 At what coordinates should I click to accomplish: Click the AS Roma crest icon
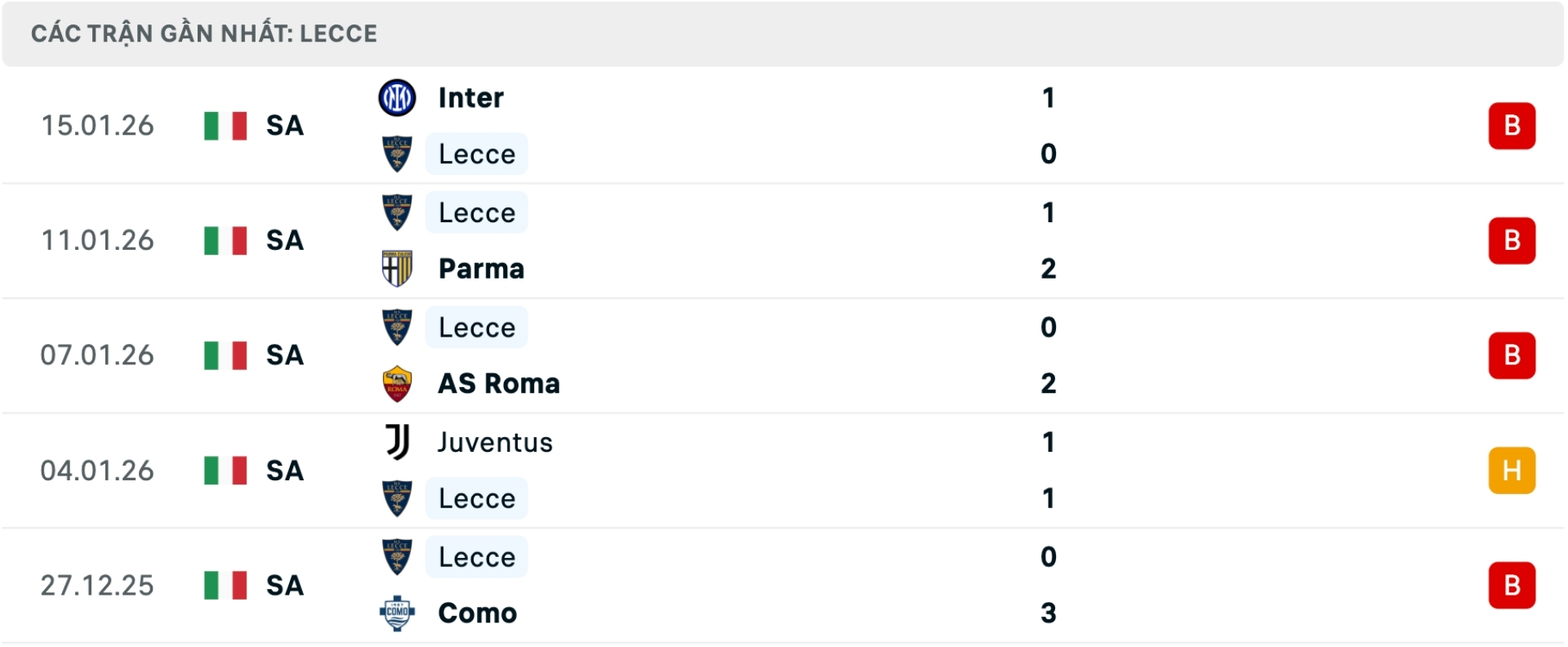(398, 383)
